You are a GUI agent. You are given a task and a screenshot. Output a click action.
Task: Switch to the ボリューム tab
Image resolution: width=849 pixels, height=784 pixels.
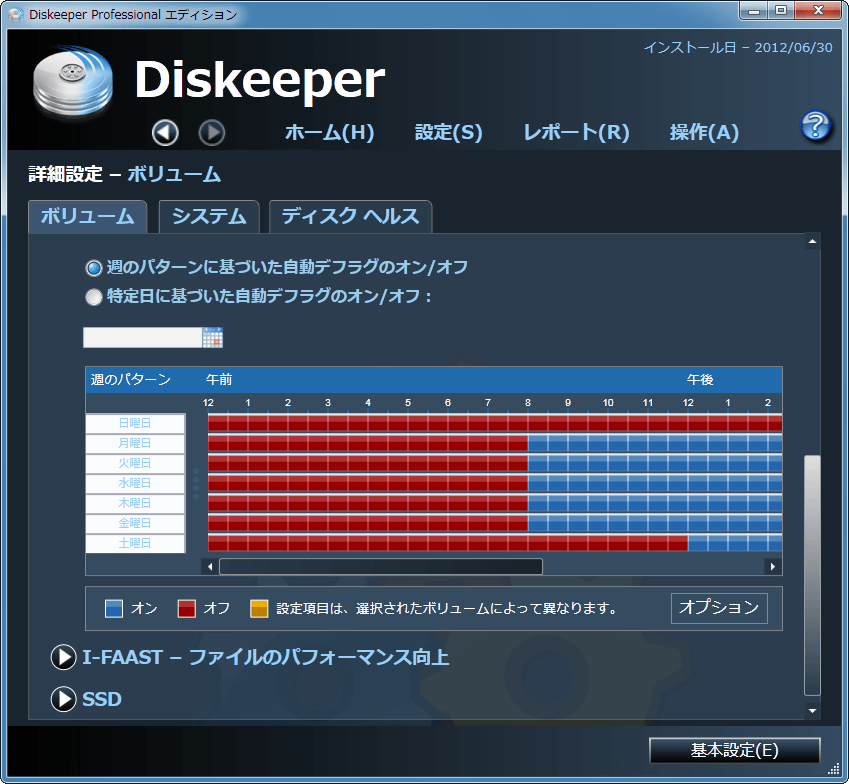88,217
